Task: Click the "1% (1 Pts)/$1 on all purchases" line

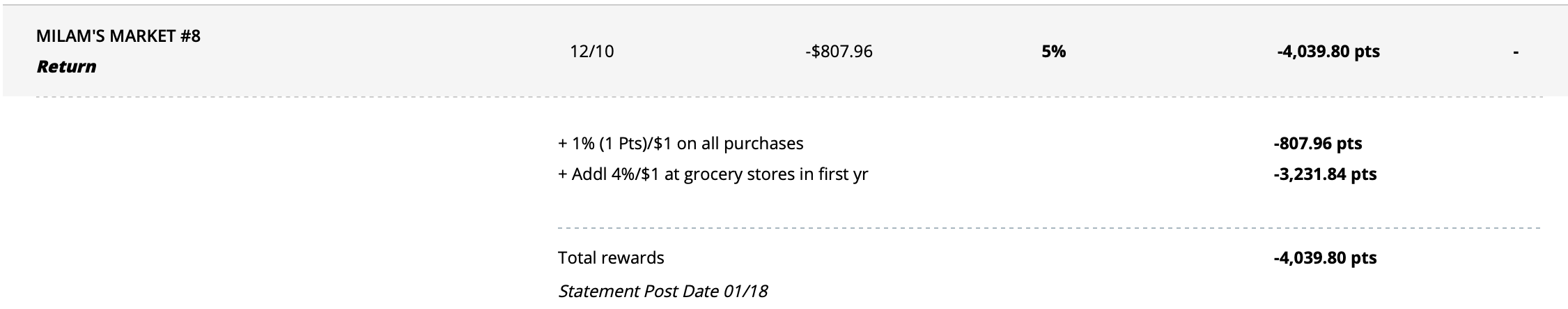Action: tap(686, 144)
